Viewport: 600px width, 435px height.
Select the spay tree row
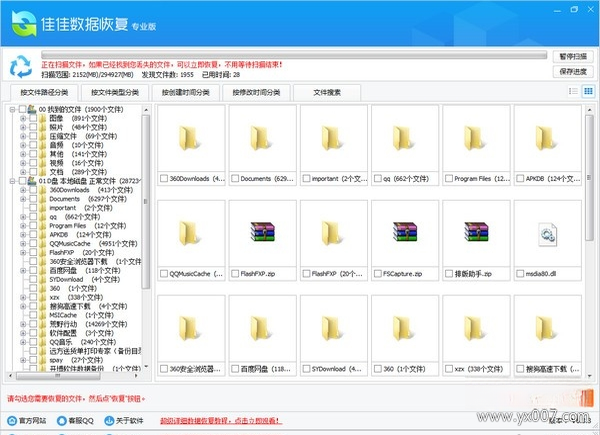[76, 360]
